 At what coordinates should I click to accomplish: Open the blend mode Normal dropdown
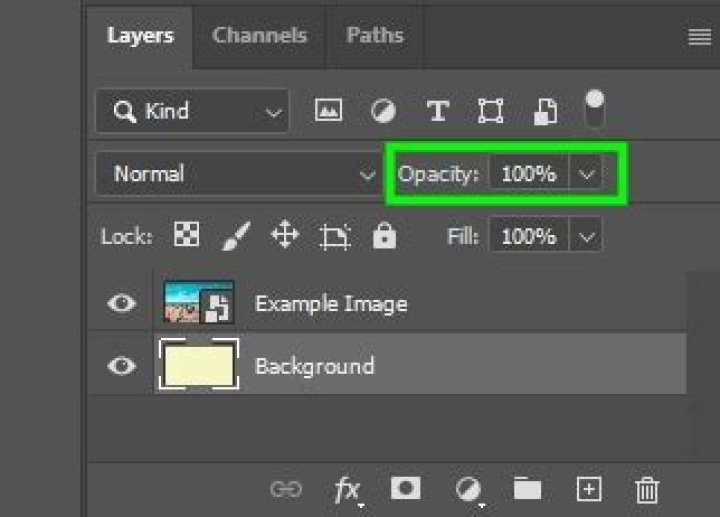pyautogui.click(x=240, y=174)
